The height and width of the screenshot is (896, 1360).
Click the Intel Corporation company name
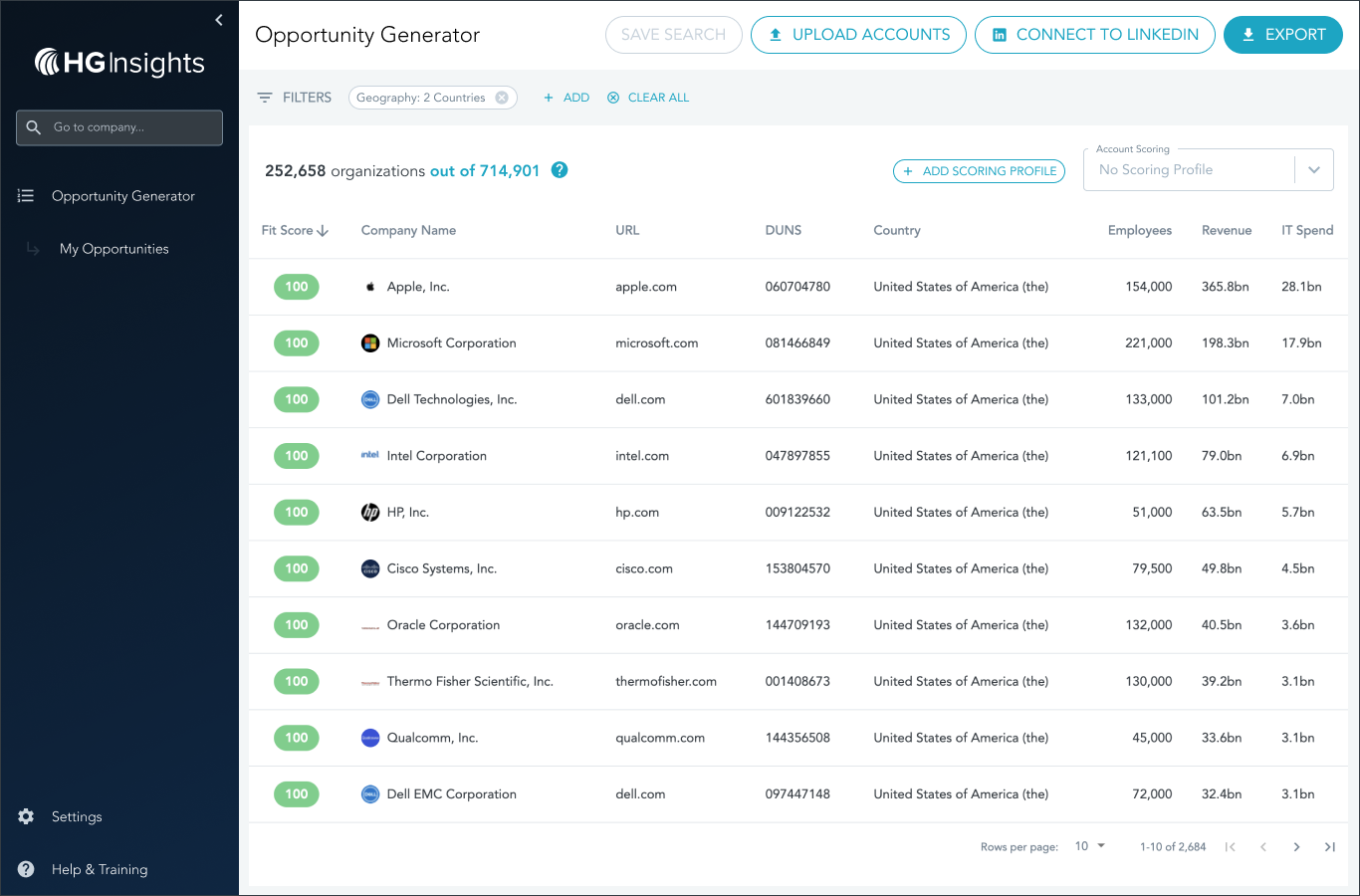point(437,456)
